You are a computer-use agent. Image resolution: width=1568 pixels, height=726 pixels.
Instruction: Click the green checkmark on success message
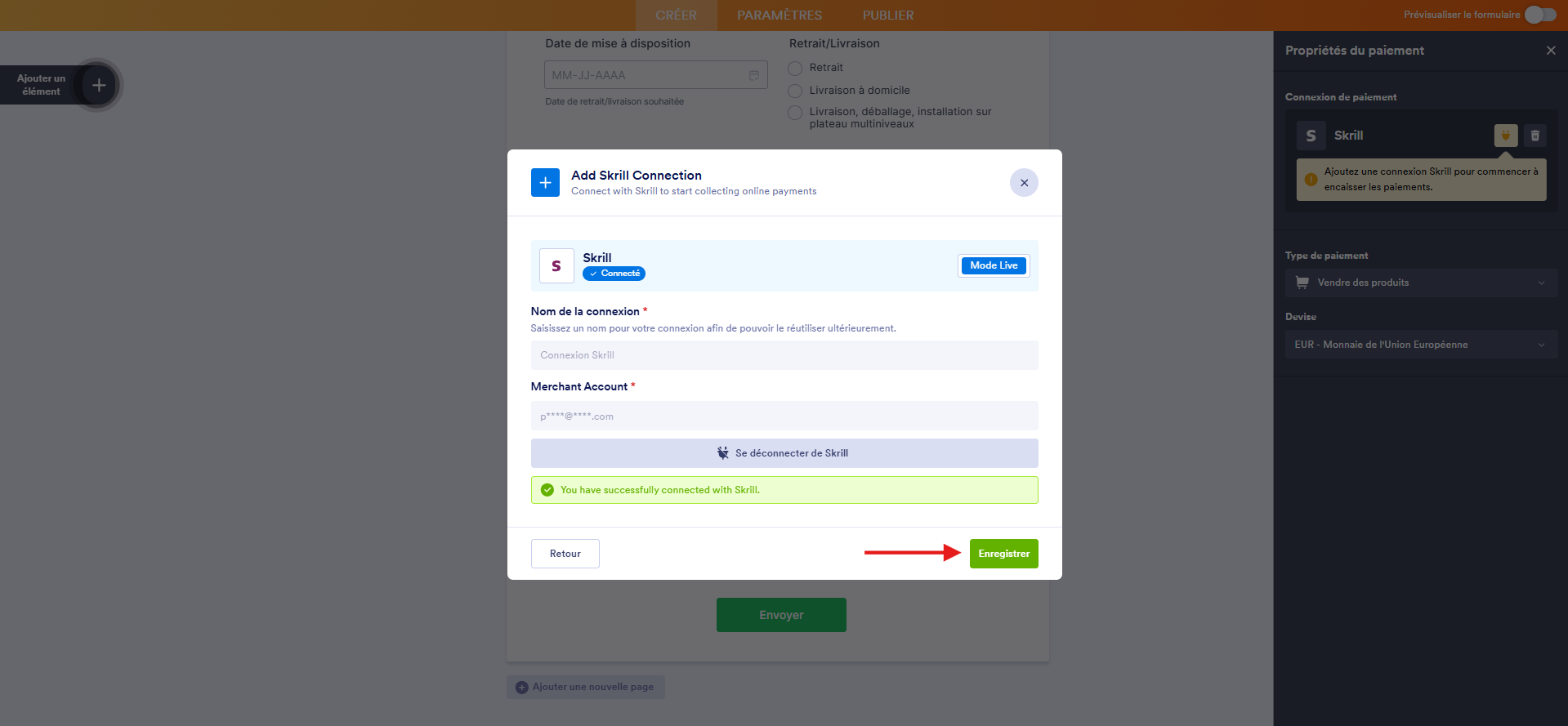(x=546, y=489)
